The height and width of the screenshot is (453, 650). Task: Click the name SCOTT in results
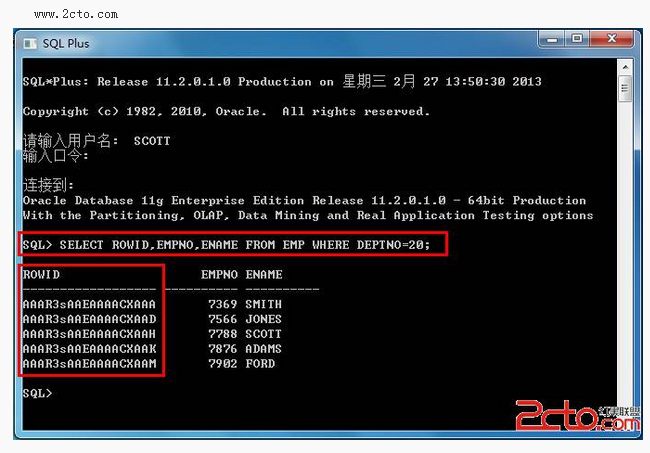(x=263, y=334)
